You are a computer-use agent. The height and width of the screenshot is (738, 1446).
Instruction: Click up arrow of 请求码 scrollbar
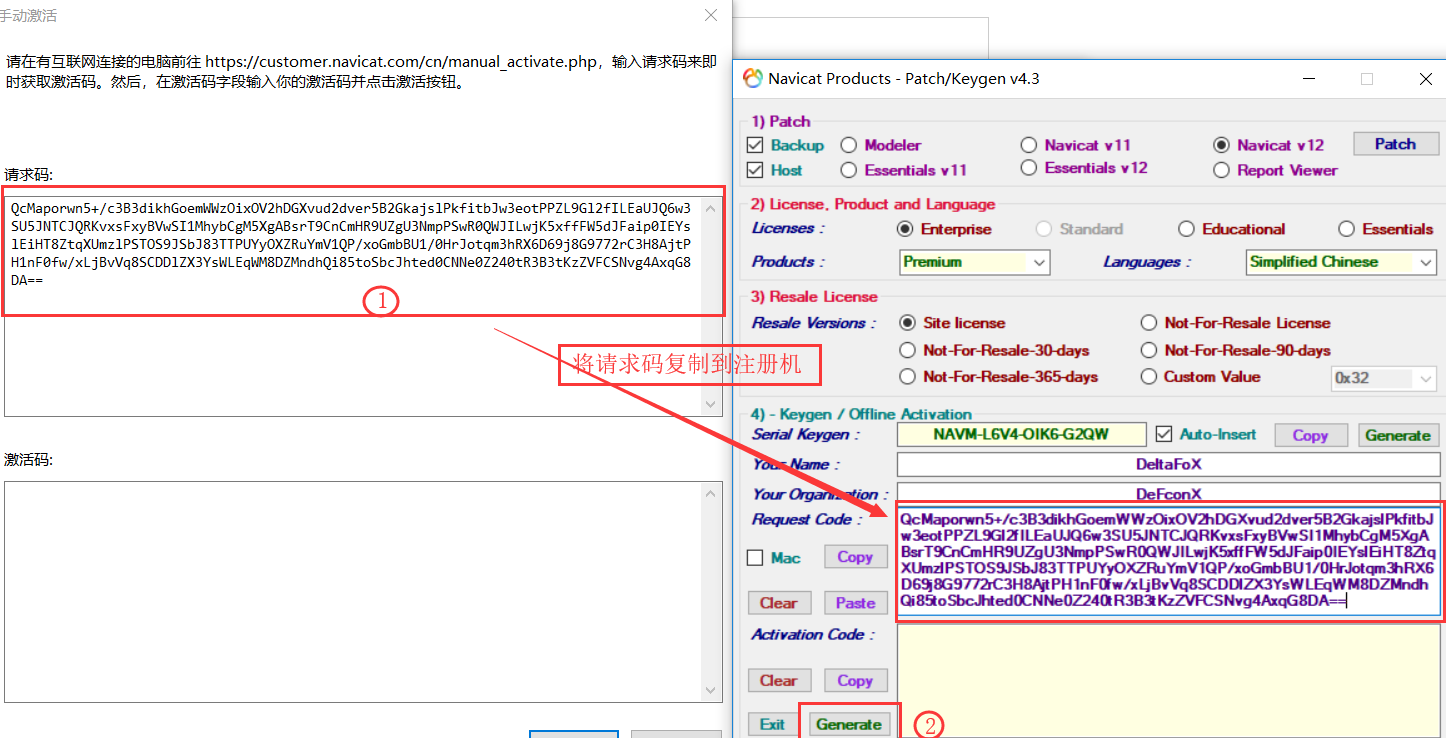tap(712, 208)
